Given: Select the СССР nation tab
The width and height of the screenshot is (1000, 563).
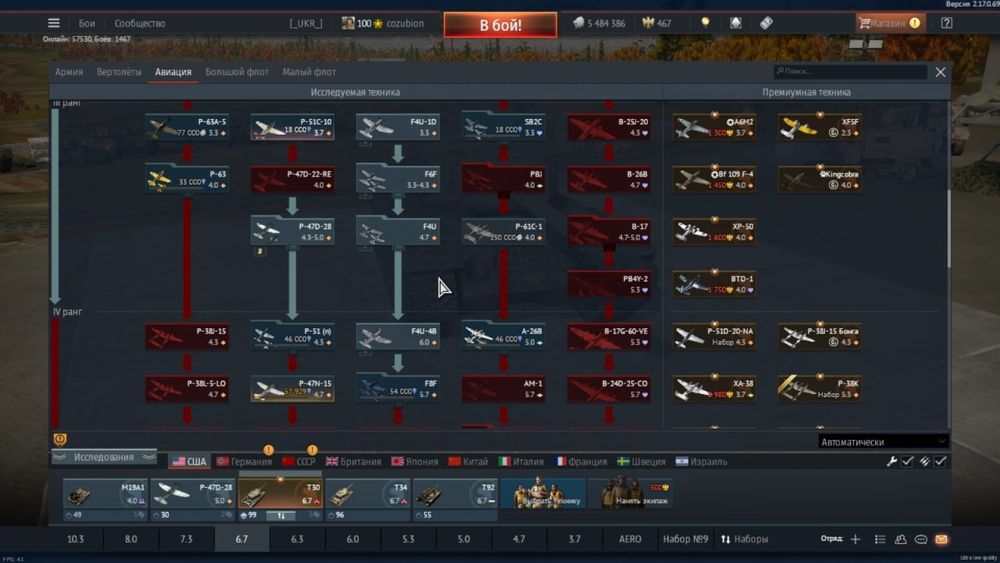Looking at the screenshot, I should tap(299, 461).
